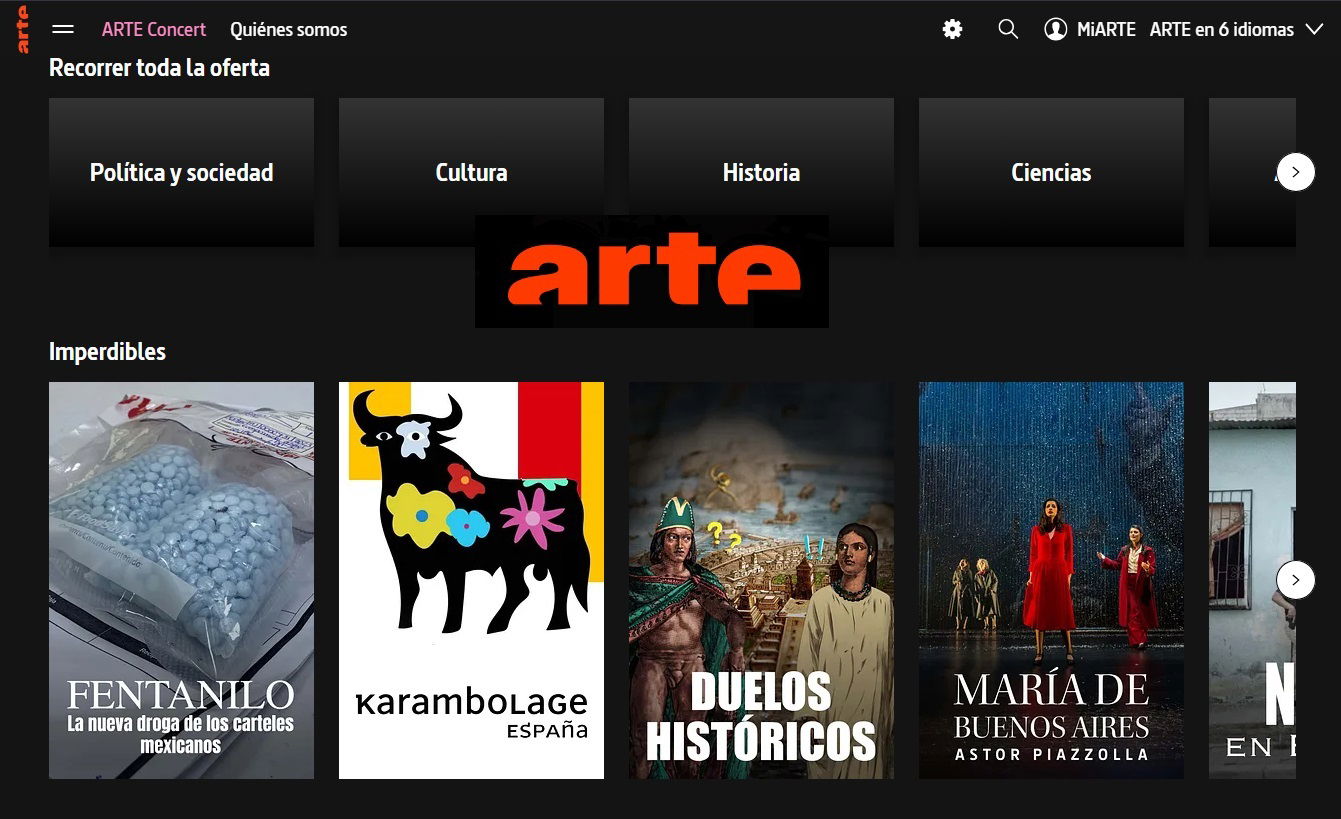This screenshot has height=819, width=1341.
Task: Open the Karambolage España thumbnail
Action: point(471,580)
